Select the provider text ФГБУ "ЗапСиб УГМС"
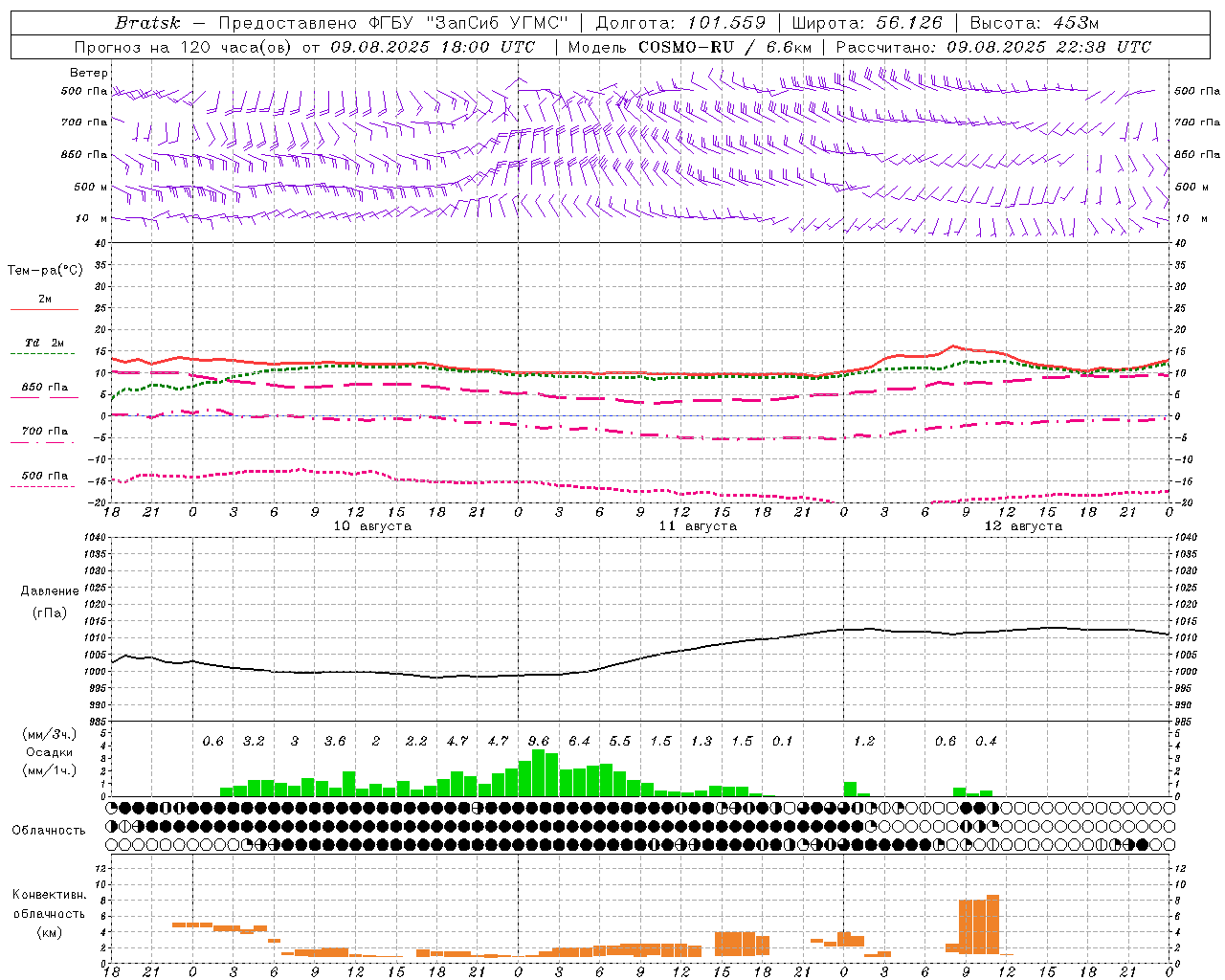 click(469, 23)
